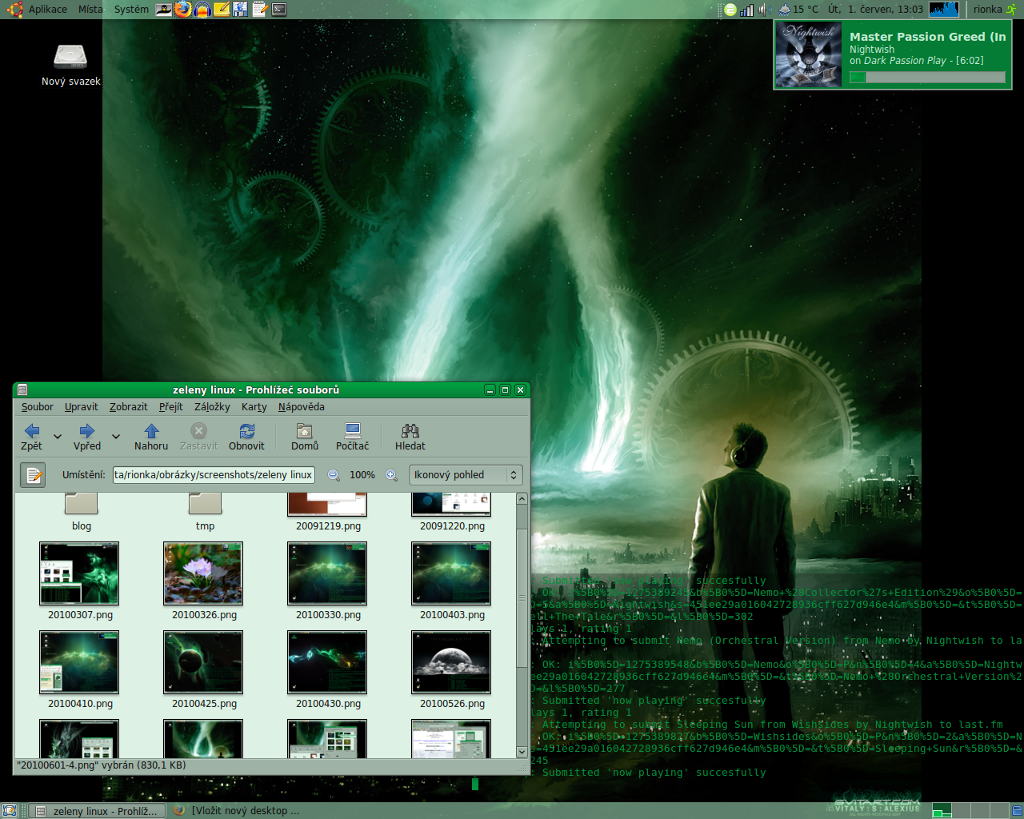Open the yellow sticky notes launcher
The image size is (1024, 819).
(221, 9)
